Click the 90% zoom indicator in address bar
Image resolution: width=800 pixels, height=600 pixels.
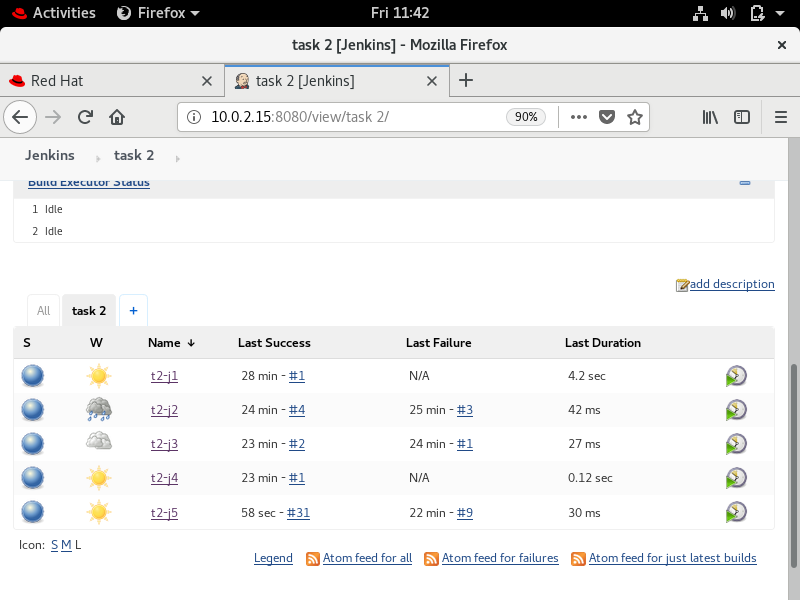(x=527, y=117)
